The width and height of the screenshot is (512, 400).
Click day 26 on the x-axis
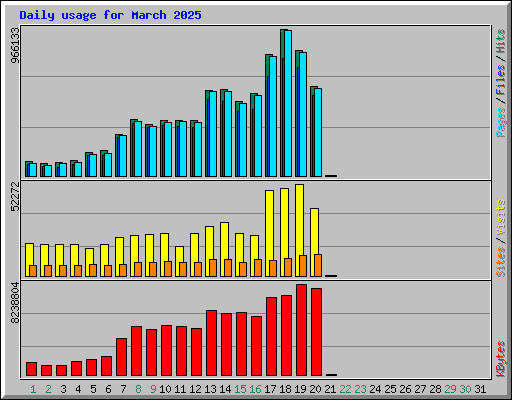pos(405,389)
